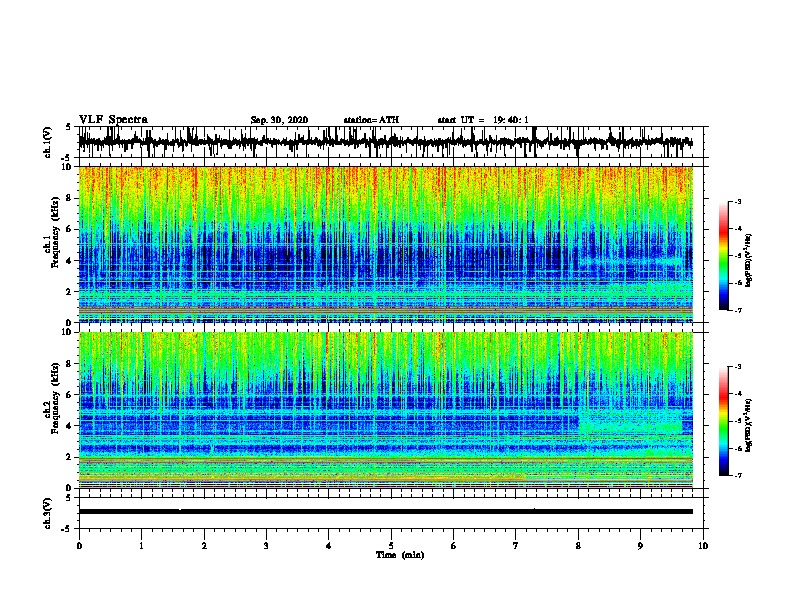Click the time axis tick label "6"
The image size is (792, 612).
(454, 546)
